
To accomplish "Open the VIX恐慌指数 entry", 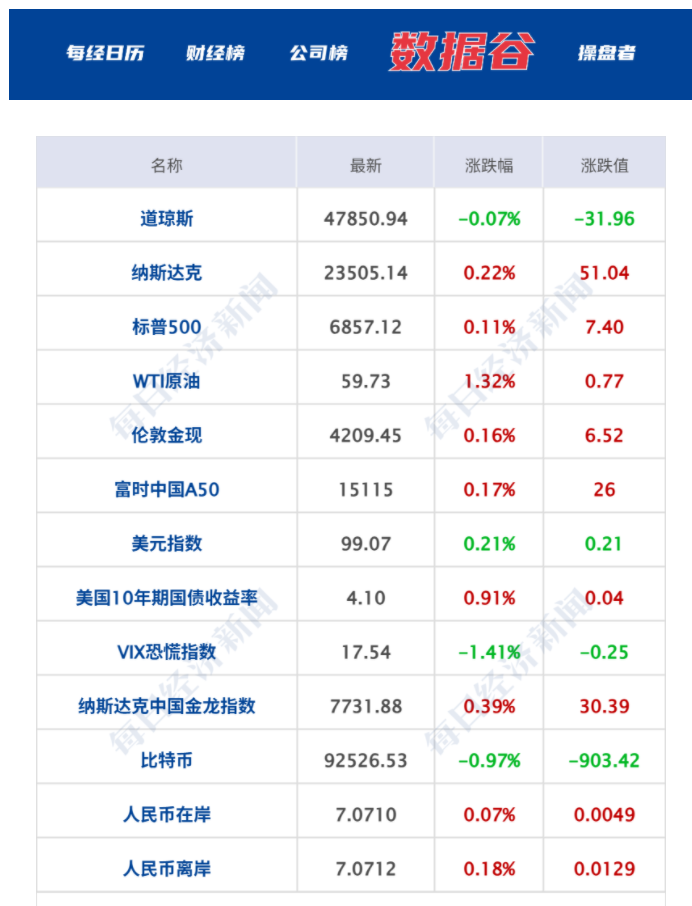I will point(167,652).
